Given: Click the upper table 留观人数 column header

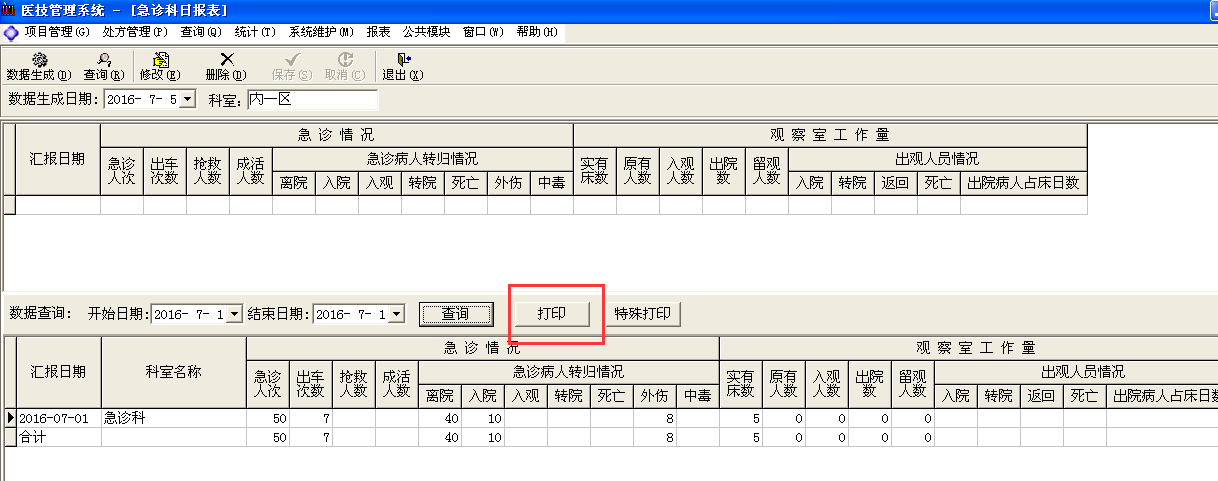Looking at the screenshot, I should tap(767, 171).
